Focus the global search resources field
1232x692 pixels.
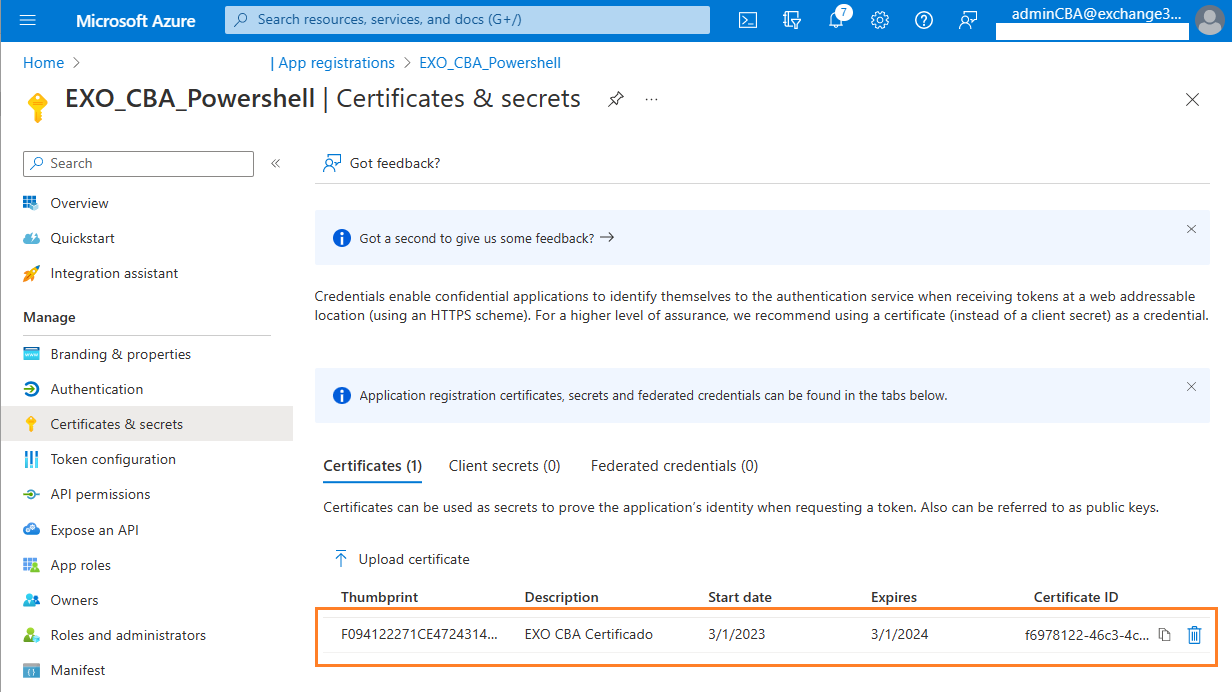tap(467, 20)
